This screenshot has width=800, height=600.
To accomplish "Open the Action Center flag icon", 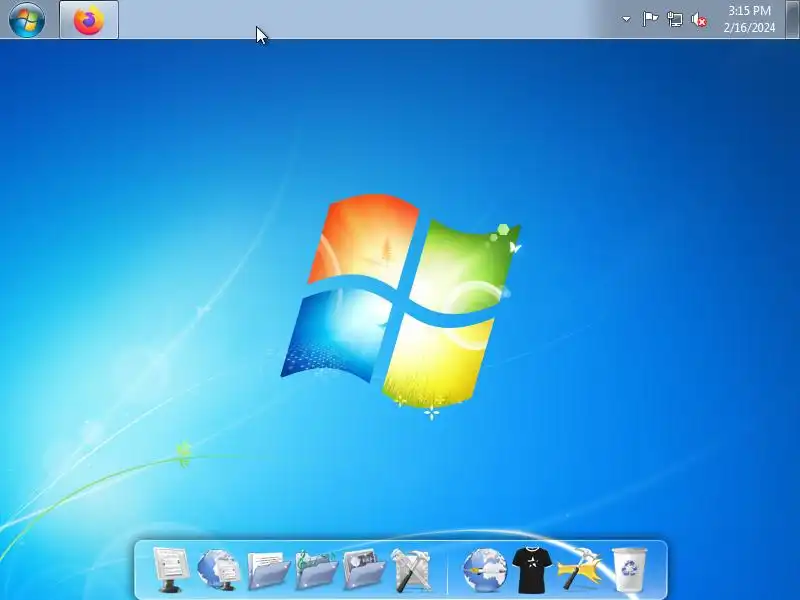I will coord(649,19).
